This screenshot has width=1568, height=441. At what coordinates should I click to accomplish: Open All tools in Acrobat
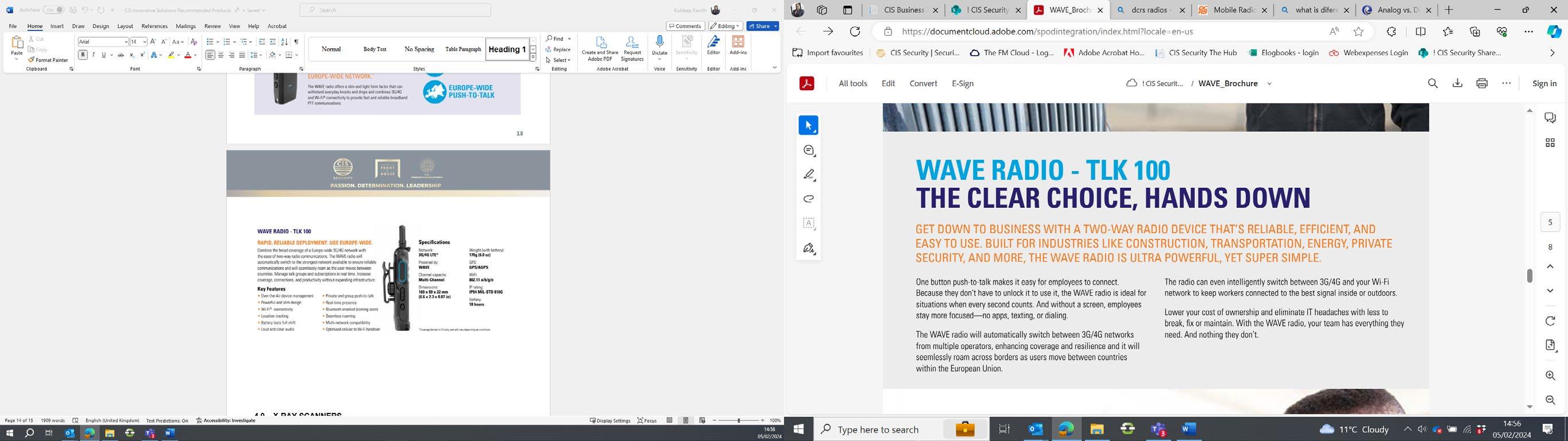pyautogui.click(x=853, y=83)
